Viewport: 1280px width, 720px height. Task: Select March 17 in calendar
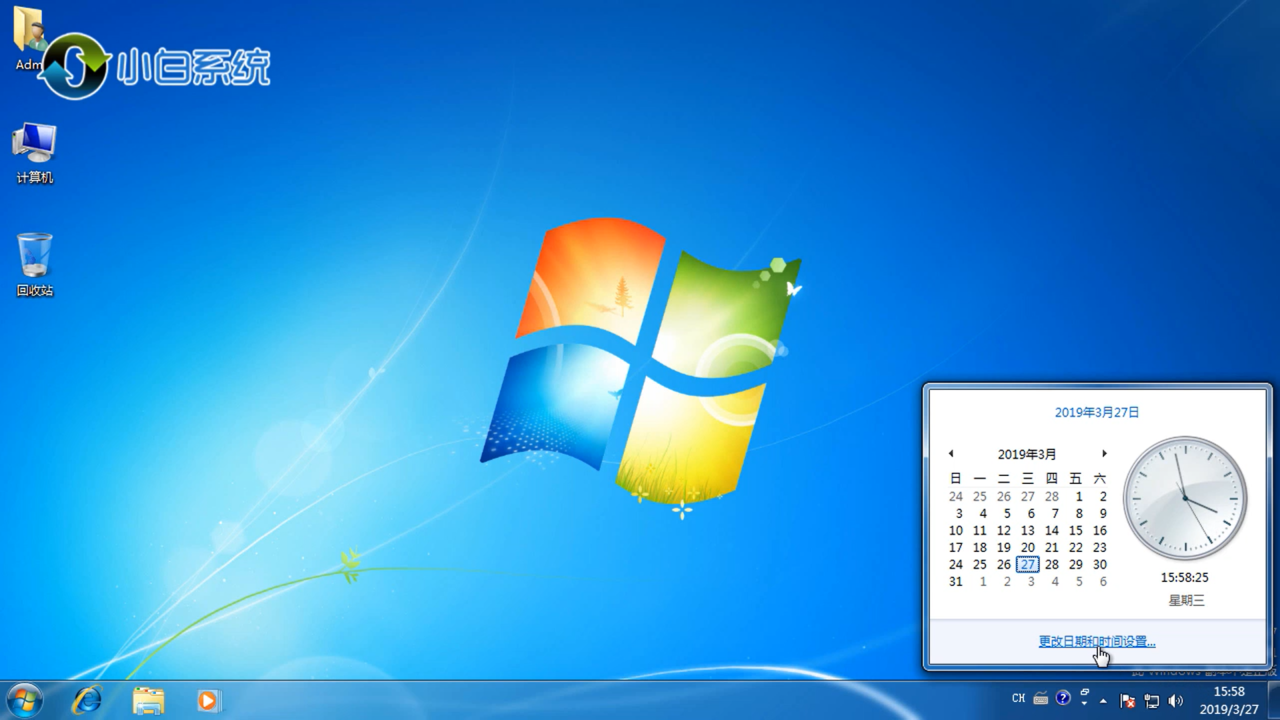point(956,547)
